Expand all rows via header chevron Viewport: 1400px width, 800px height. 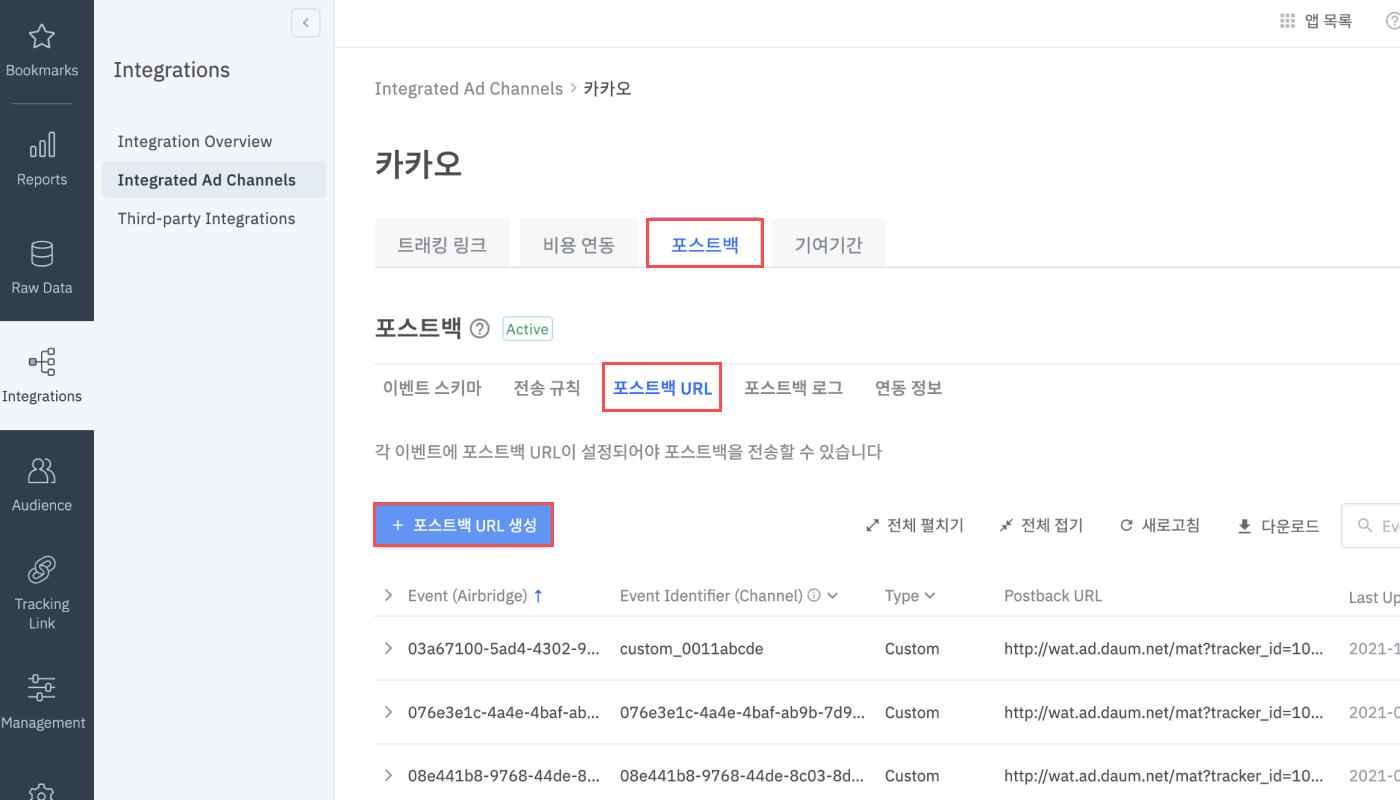click(x=388, y=595)
